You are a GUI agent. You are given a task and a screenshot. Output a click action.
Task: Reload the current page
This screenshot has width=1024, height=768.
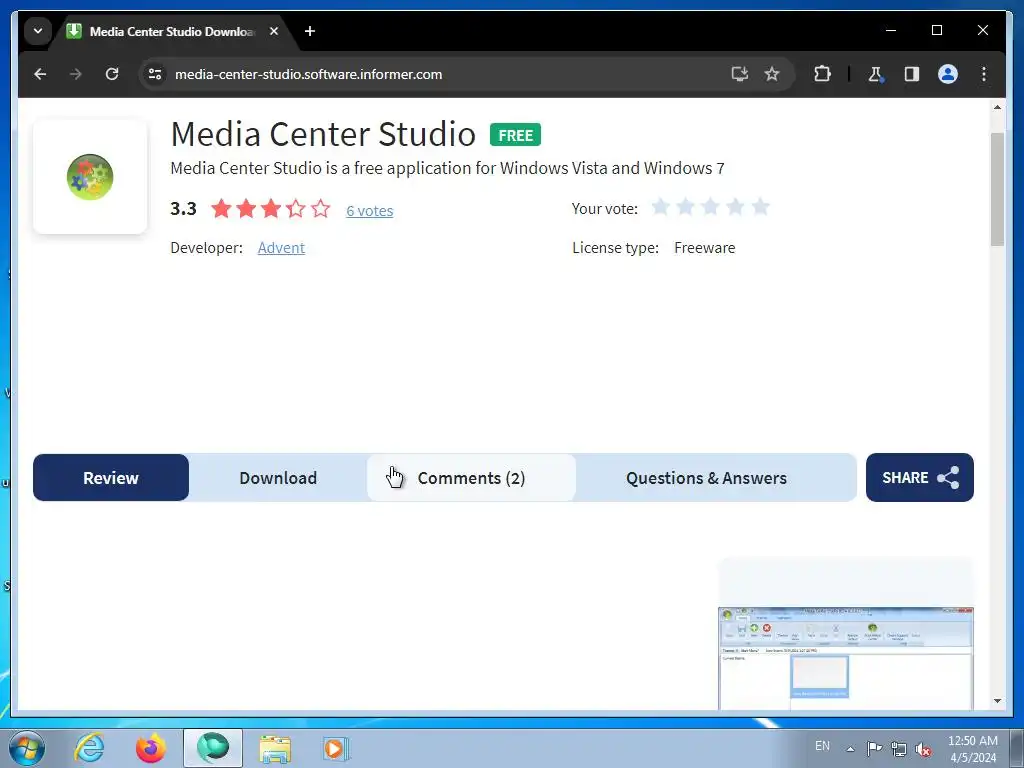[x=112, y=74]
